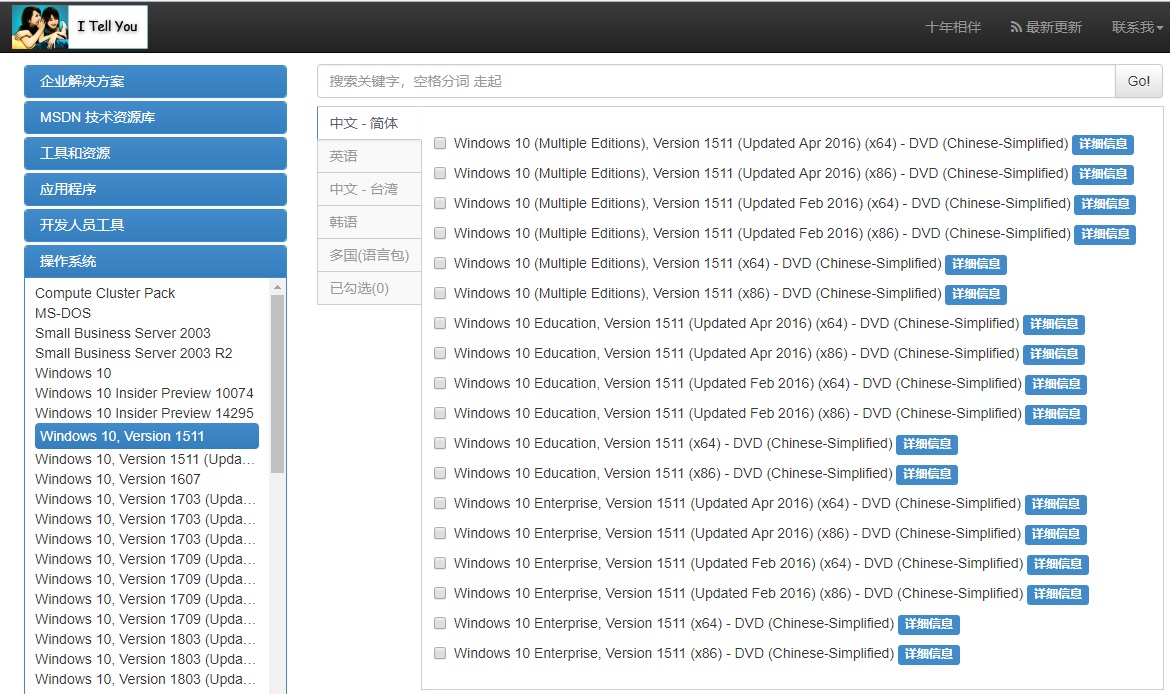Check Multiple Editions 1511 Updated Apr 2016 x86
Image resolution: width=1170 pixels, height=694 pixels.
pos(440,173)
